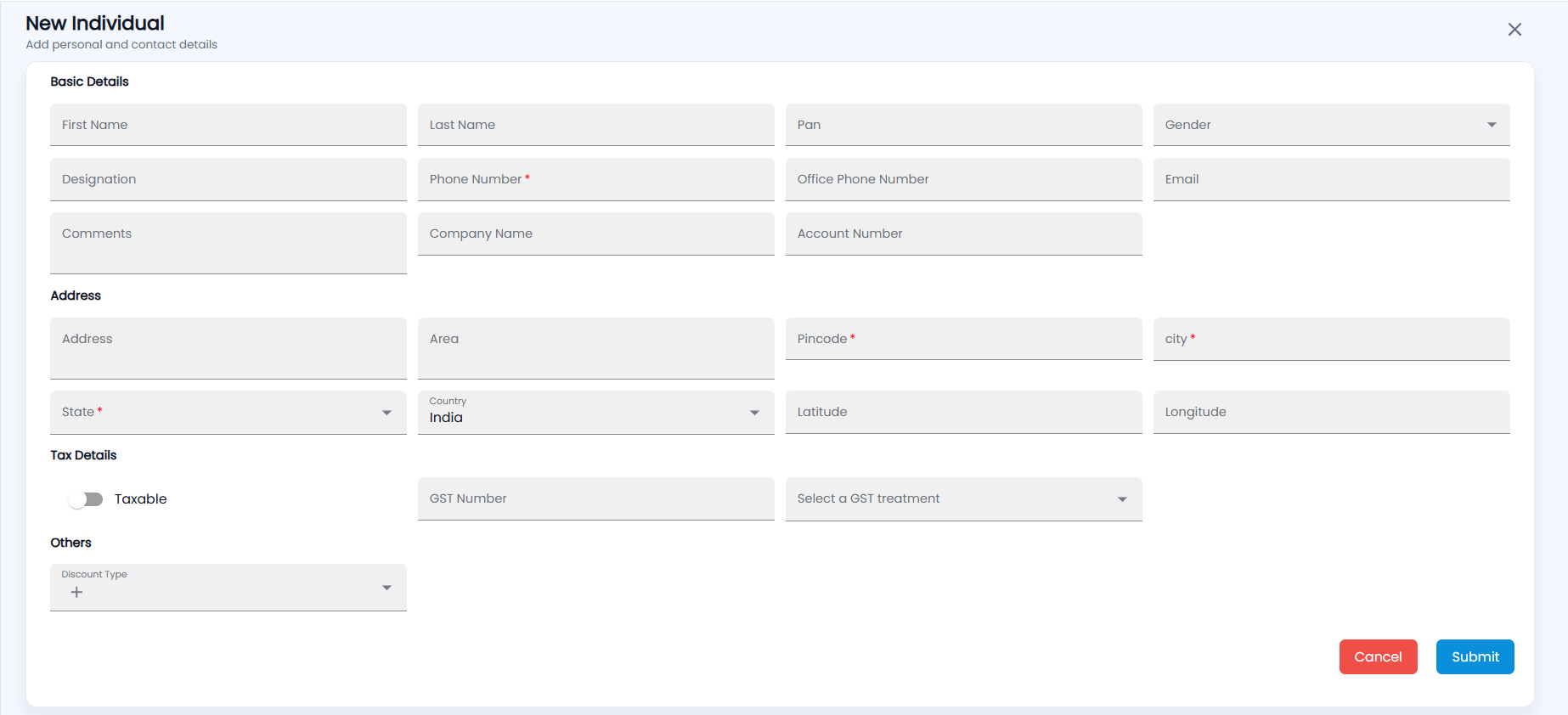
Task: Open the Gender dropdown
Action: (1331, 125)
